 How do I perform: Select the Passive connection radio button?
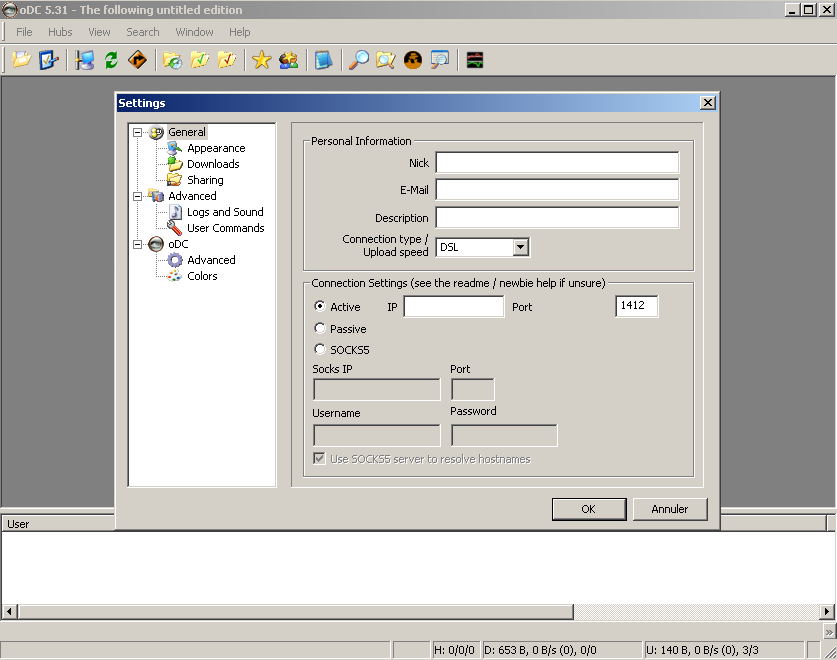320,328
